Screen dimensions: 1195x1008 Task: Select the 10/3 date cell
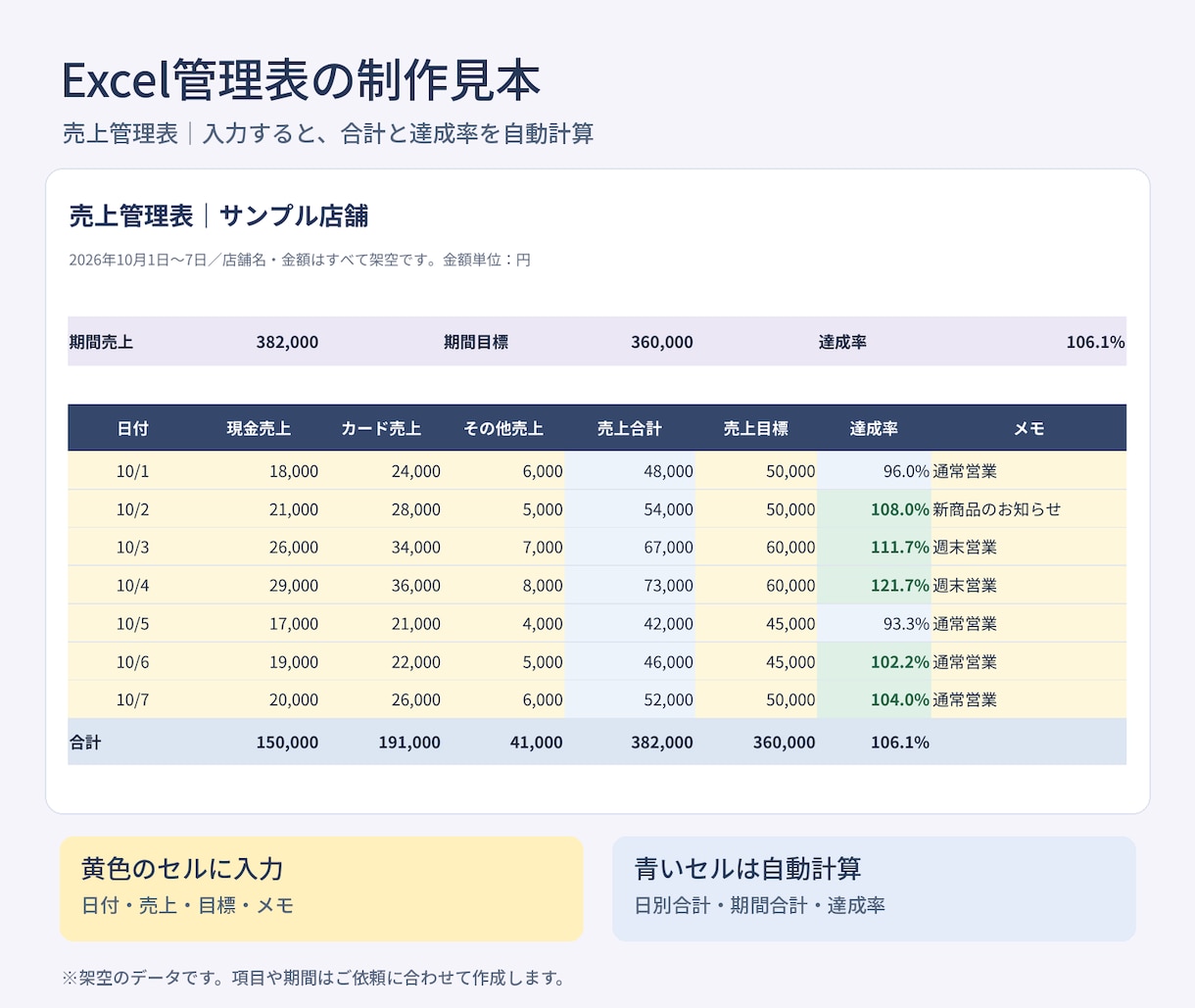[x=132, y=548]
